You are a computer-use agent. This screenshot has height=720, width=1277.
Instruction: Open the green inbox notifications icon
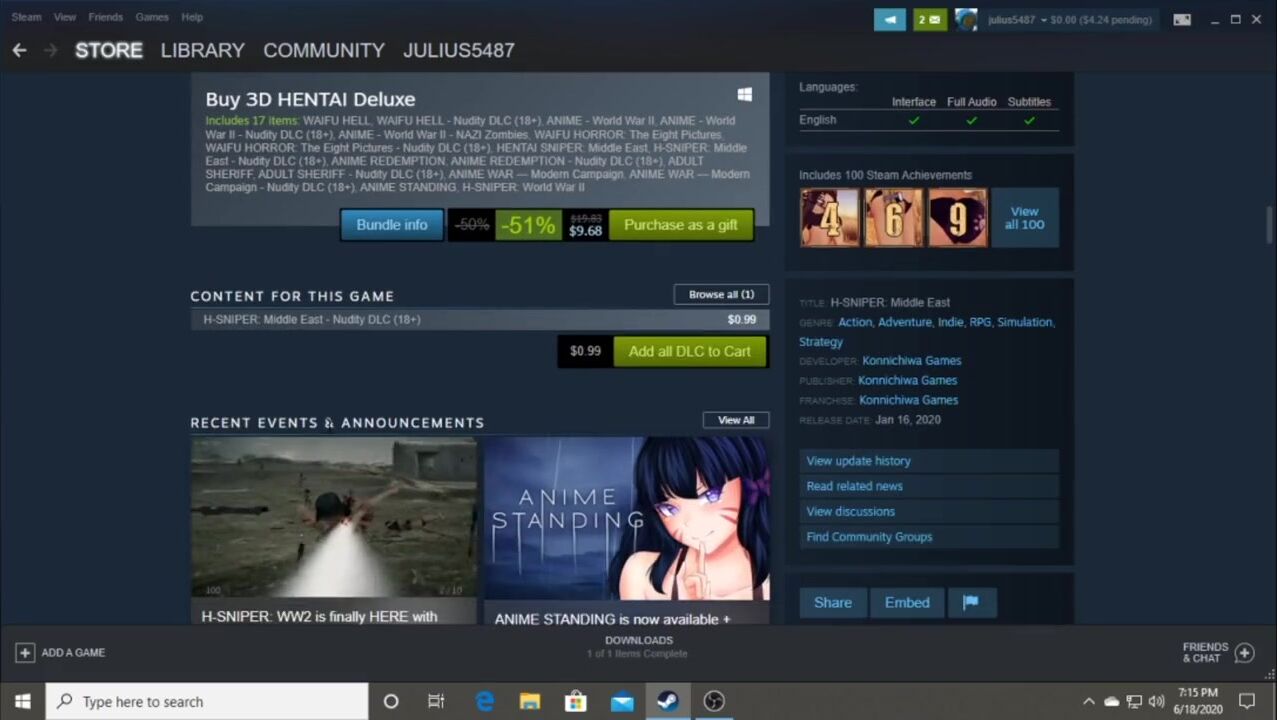point(929,19)
